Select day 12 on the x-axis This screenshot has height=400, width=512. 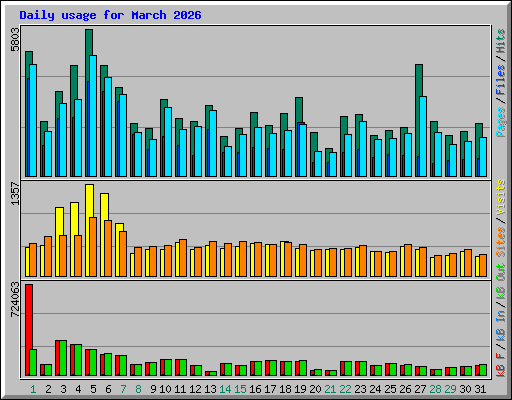pos(195,389)
